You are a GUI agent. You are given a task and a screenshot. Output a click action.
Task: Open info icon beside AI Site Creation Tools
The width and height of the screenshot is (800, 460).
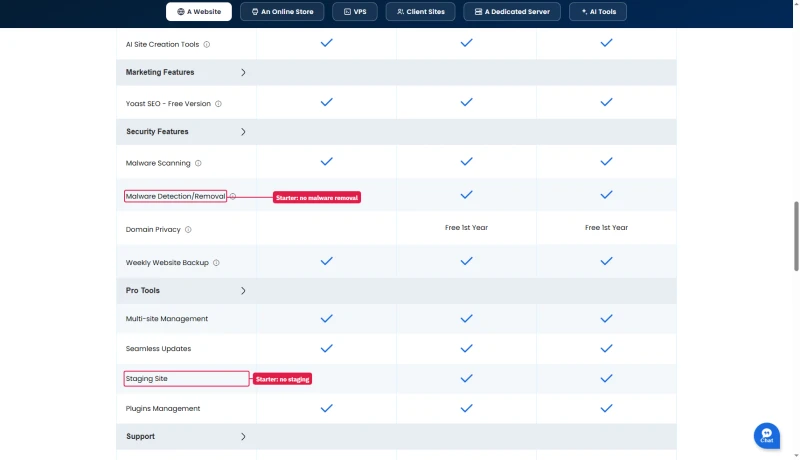tap(207, 44)
